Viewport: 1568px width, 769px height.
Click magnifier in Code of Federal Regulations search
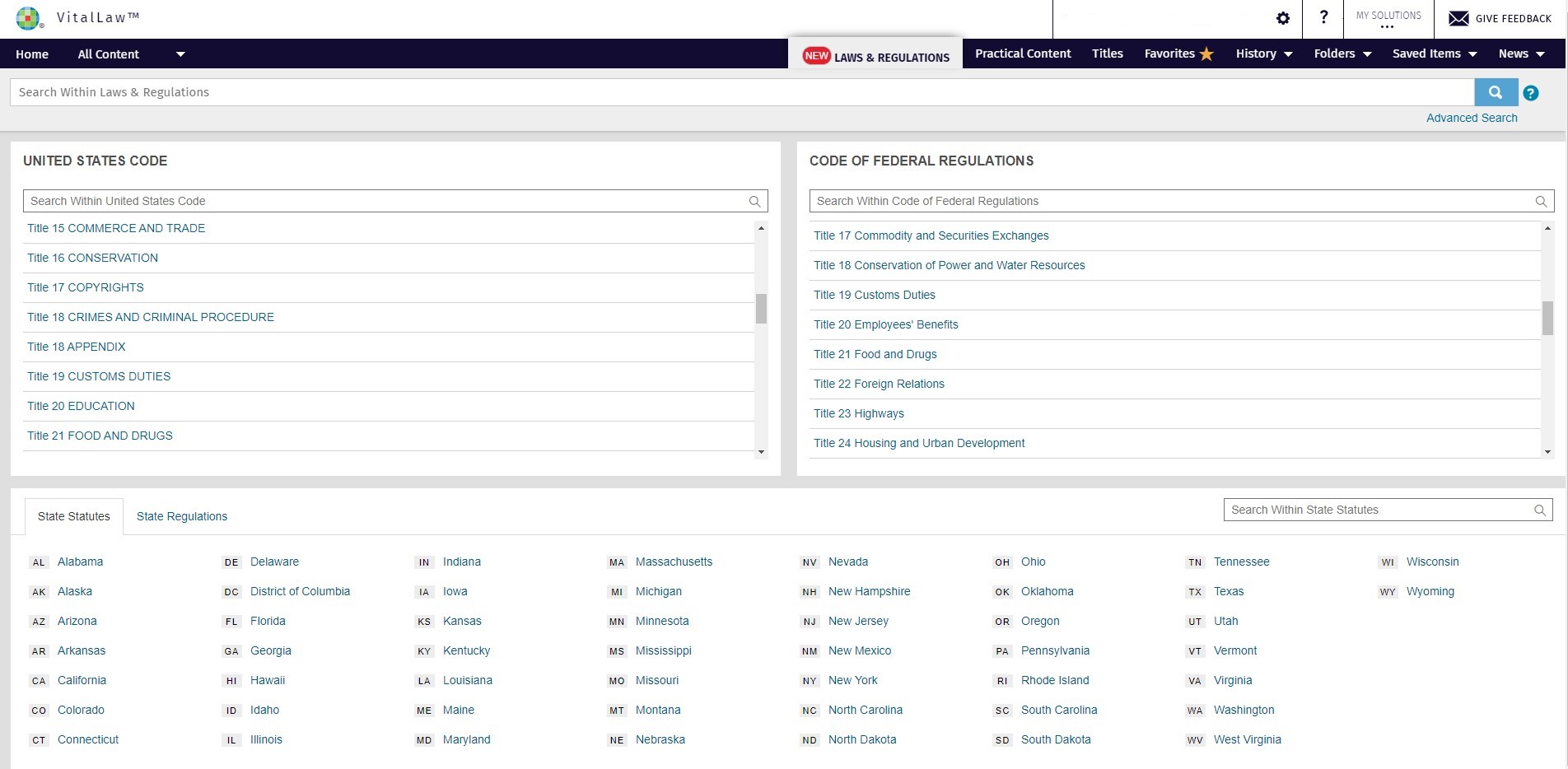pyautogui.click(x=1541, y=201)
